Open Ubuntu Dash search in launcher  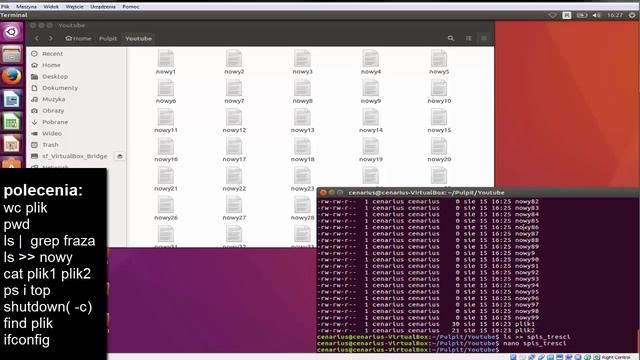click(x=11, y=32)
